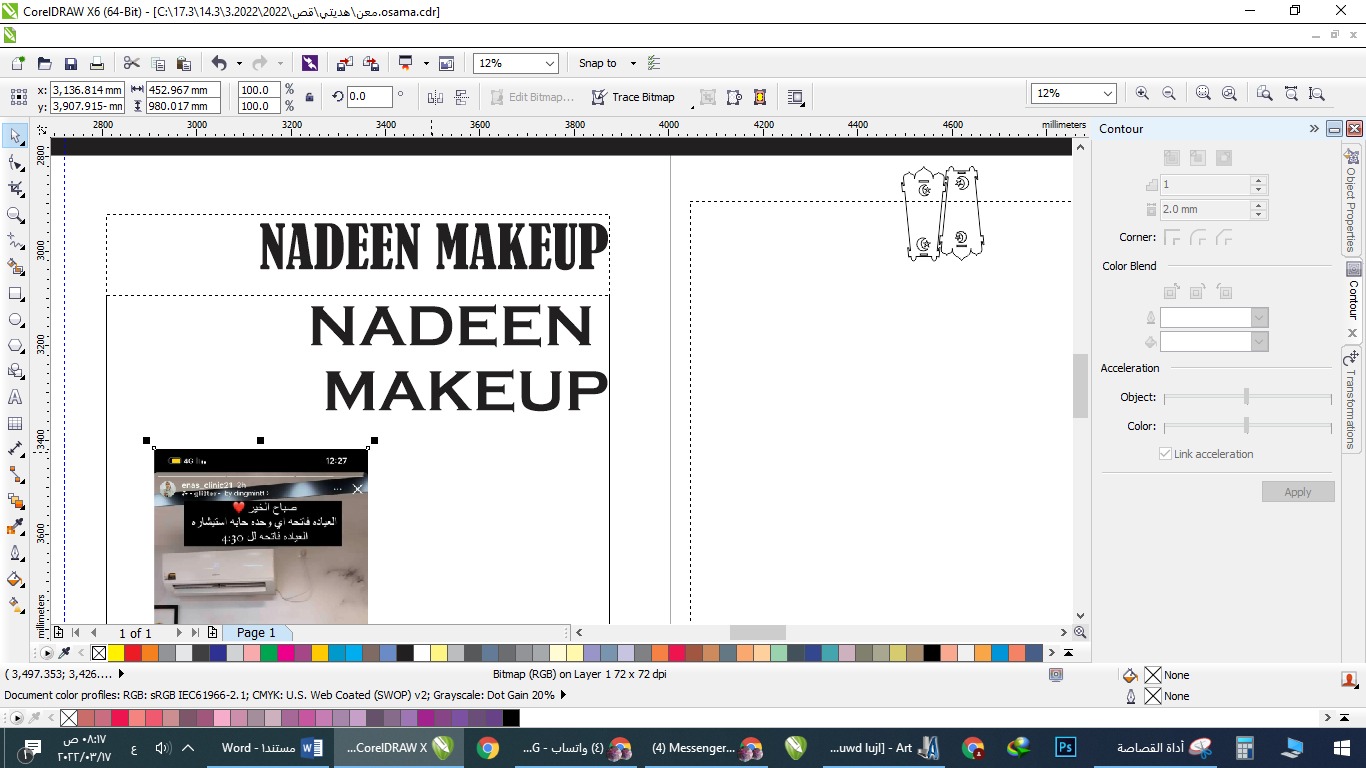The width and height of the screenshot is (1366, 768).
Task: Open the zoom level dropdown beside Snap to
Action: pos(549,63)
